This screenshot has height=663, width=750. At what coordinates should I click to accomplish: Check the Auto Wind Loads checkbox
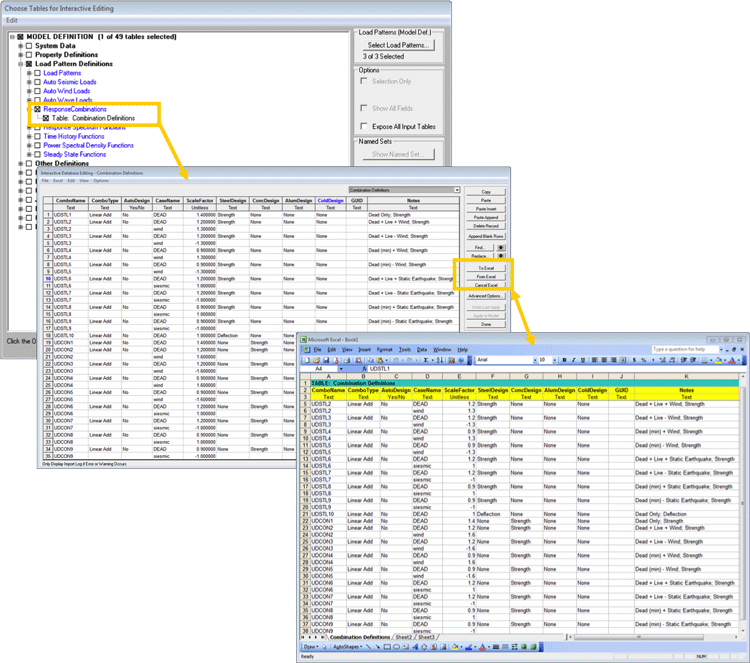[x=37, y=91]
